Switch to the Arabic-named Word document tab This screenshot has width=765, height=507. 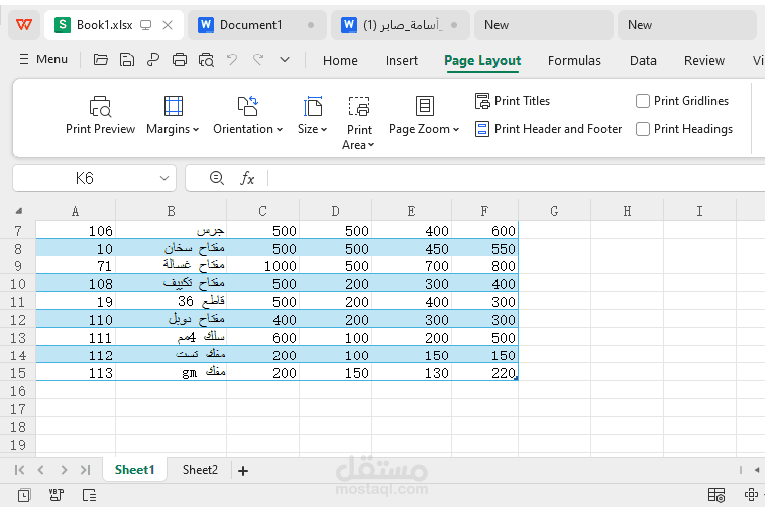pos(400,25)
